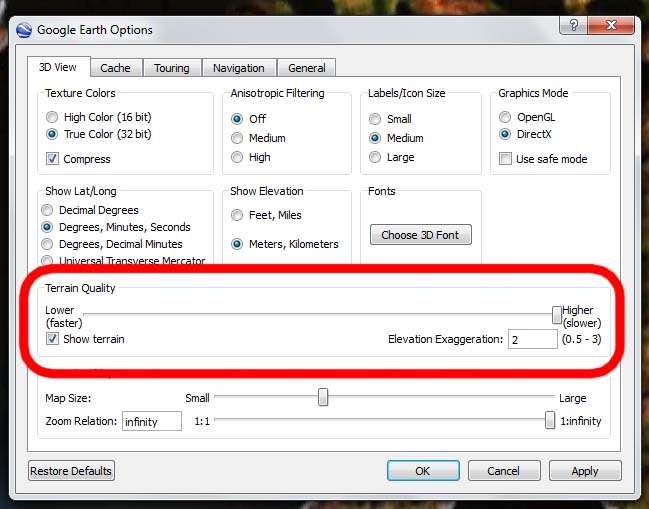Toggle the Compress checkbox
This screenshot has height=509, width=649.
[x=52, y=158]
